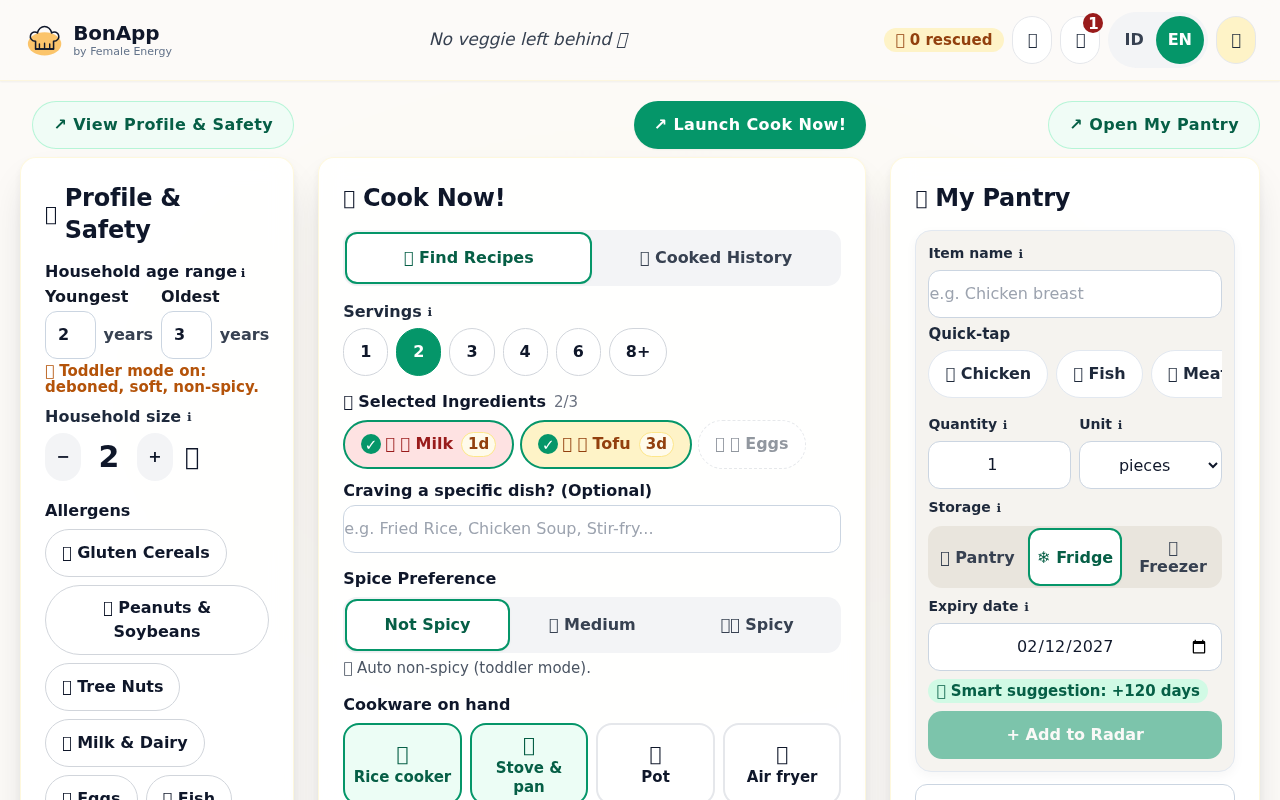Click the Youngest age input field
1280x800 pixels.
tap(70, 335)
